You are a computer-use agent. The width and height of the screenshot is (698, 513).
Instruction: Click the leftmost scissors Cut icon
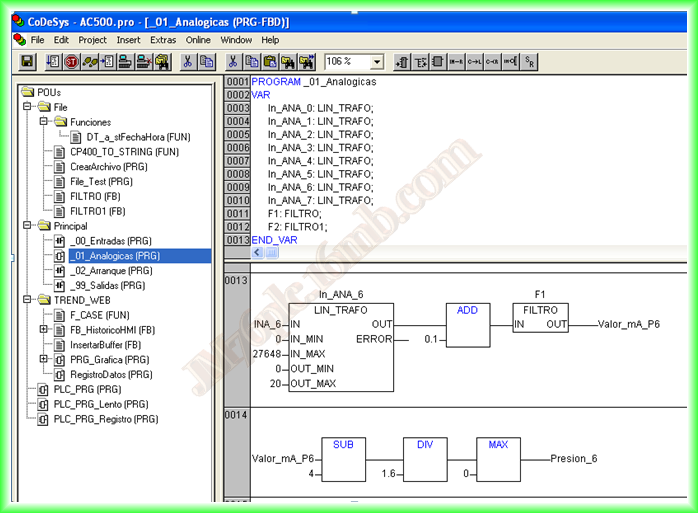[187, 62]
